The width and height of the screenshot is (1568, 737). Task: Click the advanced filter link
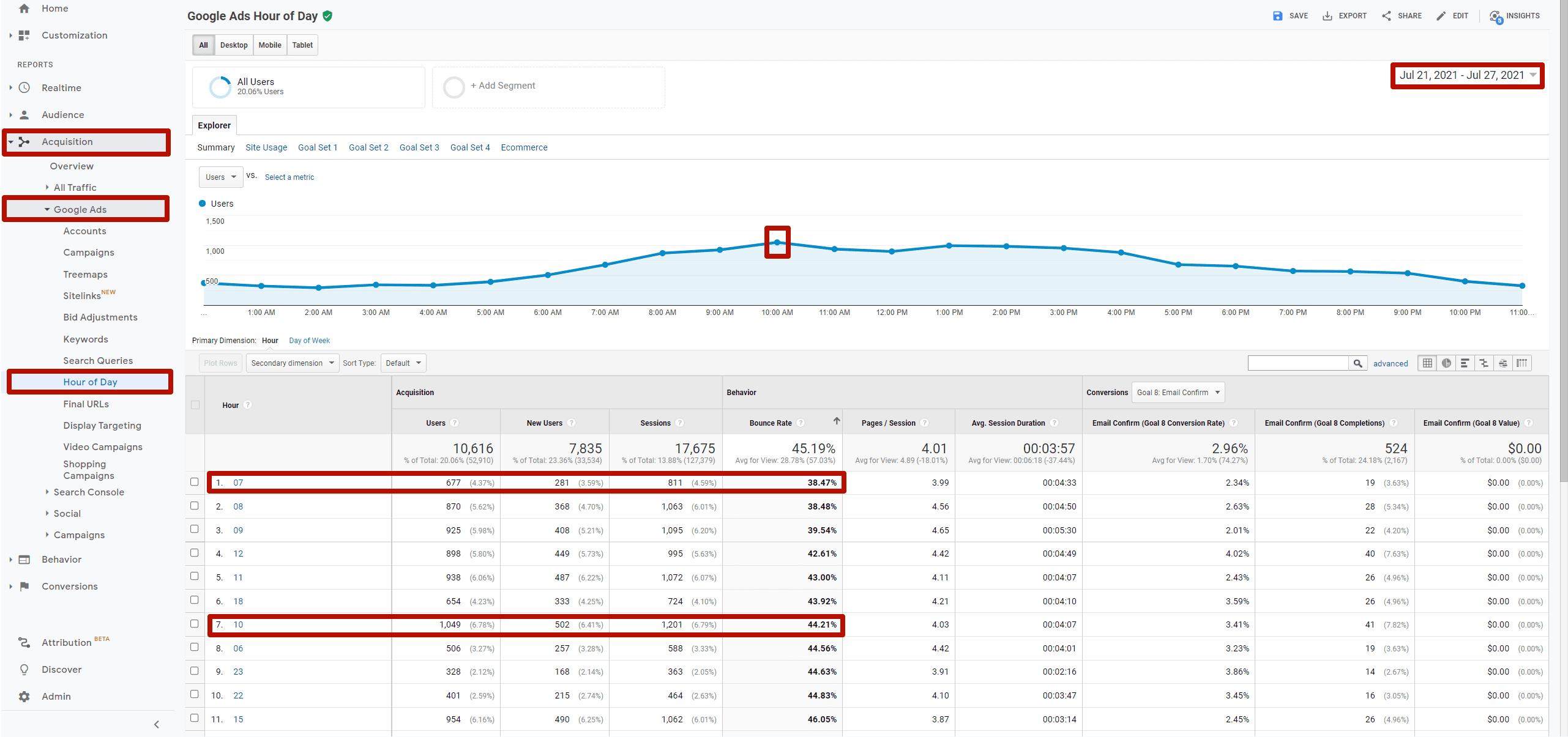1391,363
